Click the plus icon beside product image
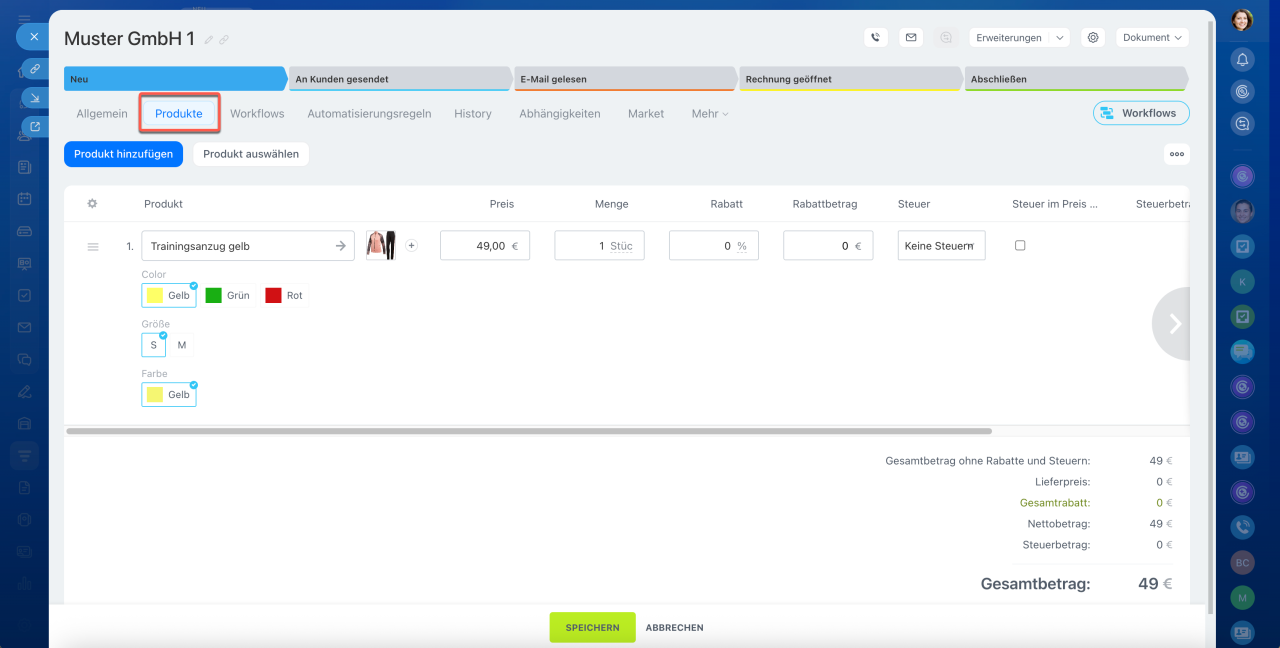The image size is (1280, 648). pyautogui.click(x=411, y=245)
